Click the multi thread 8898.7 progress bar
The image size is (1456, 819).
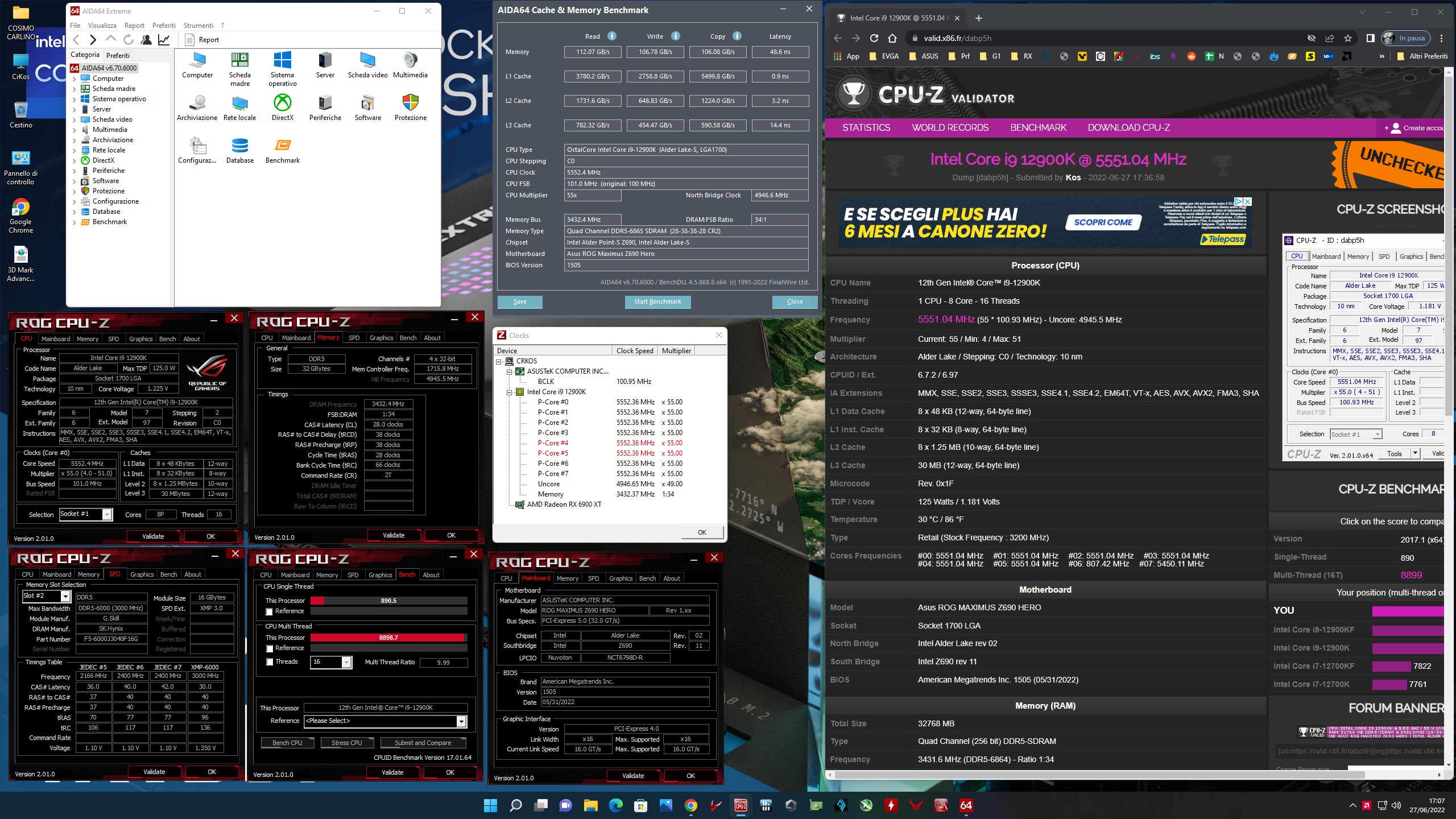point(388,638)
